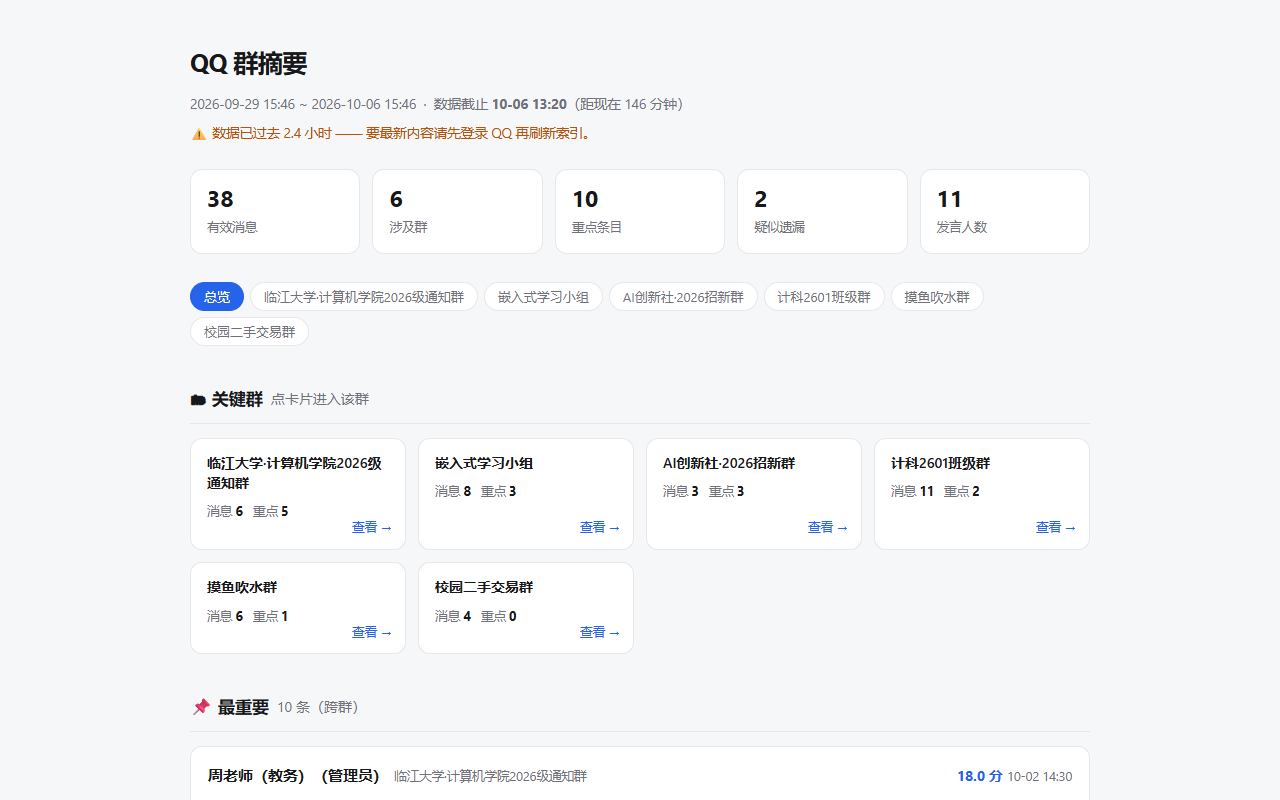The image size is (1280, 800).
Task: Click the QQ 群摘要 page heading
Action: pyautogui.click(x=248, y=63)
